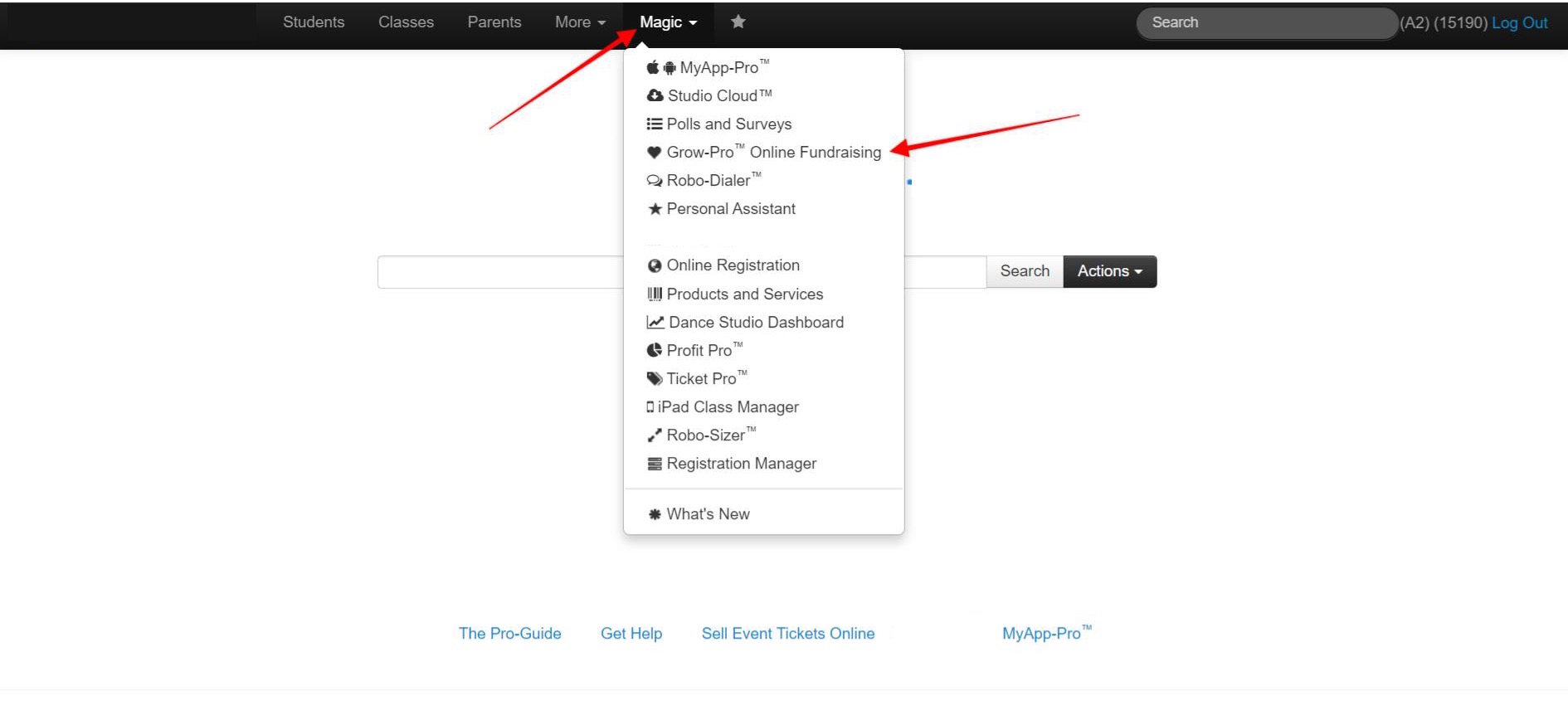Click the barcode icon beside Products and Services
1568x710 pixels.
coord(655,294)
